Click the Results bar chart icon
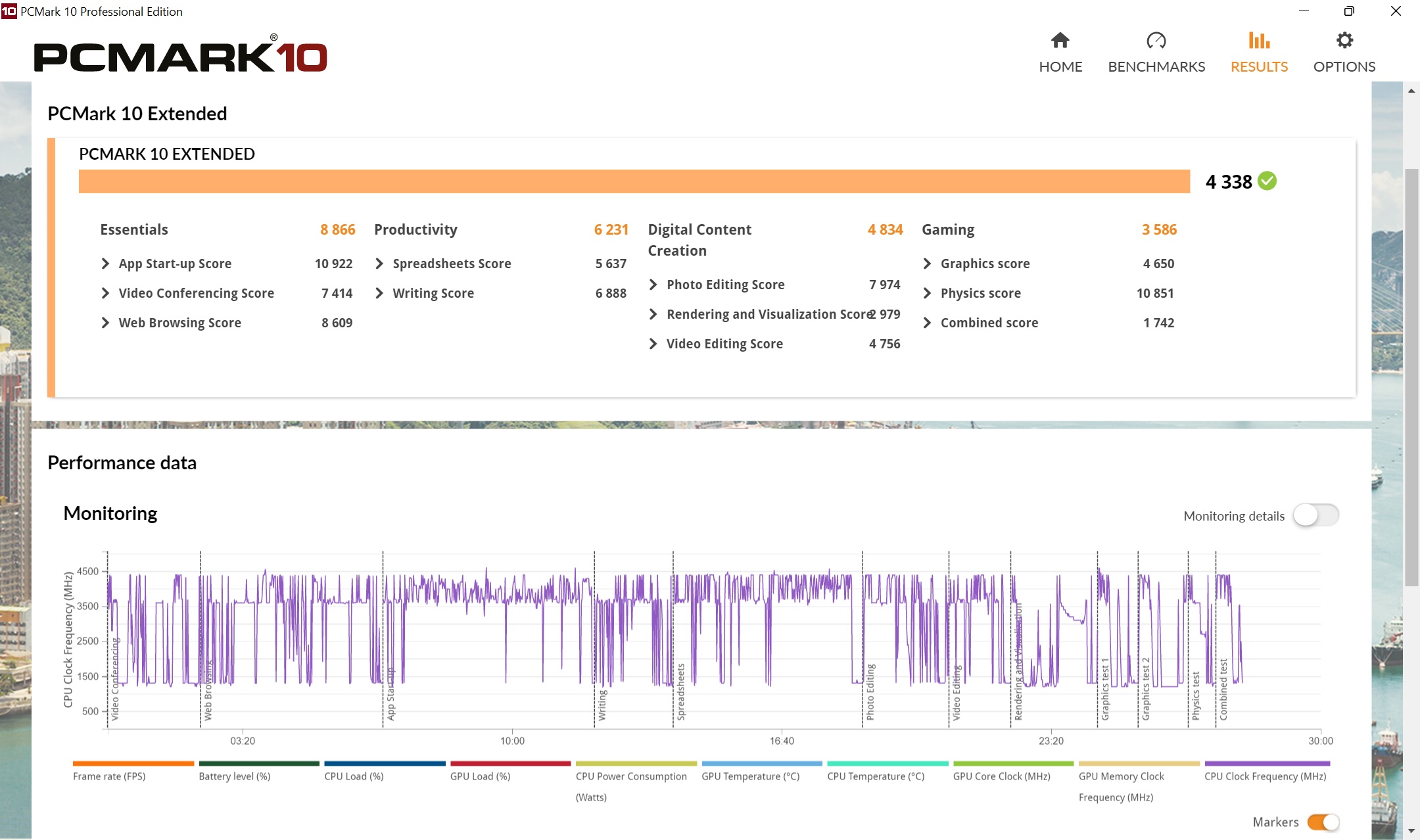Screen dimensions: 1420x840 pyautogui.click(x=1259, y=41)
